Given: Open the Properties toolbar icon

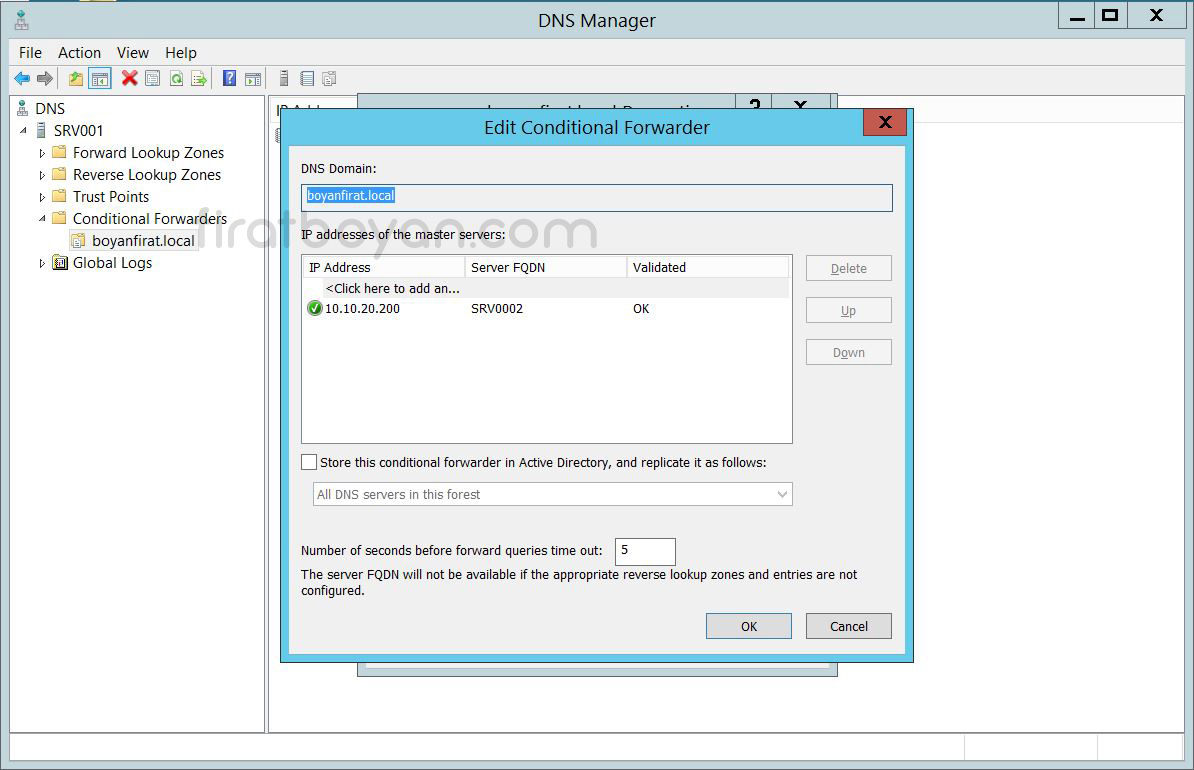Looking at the screenshot, I should tap(153, 78).
